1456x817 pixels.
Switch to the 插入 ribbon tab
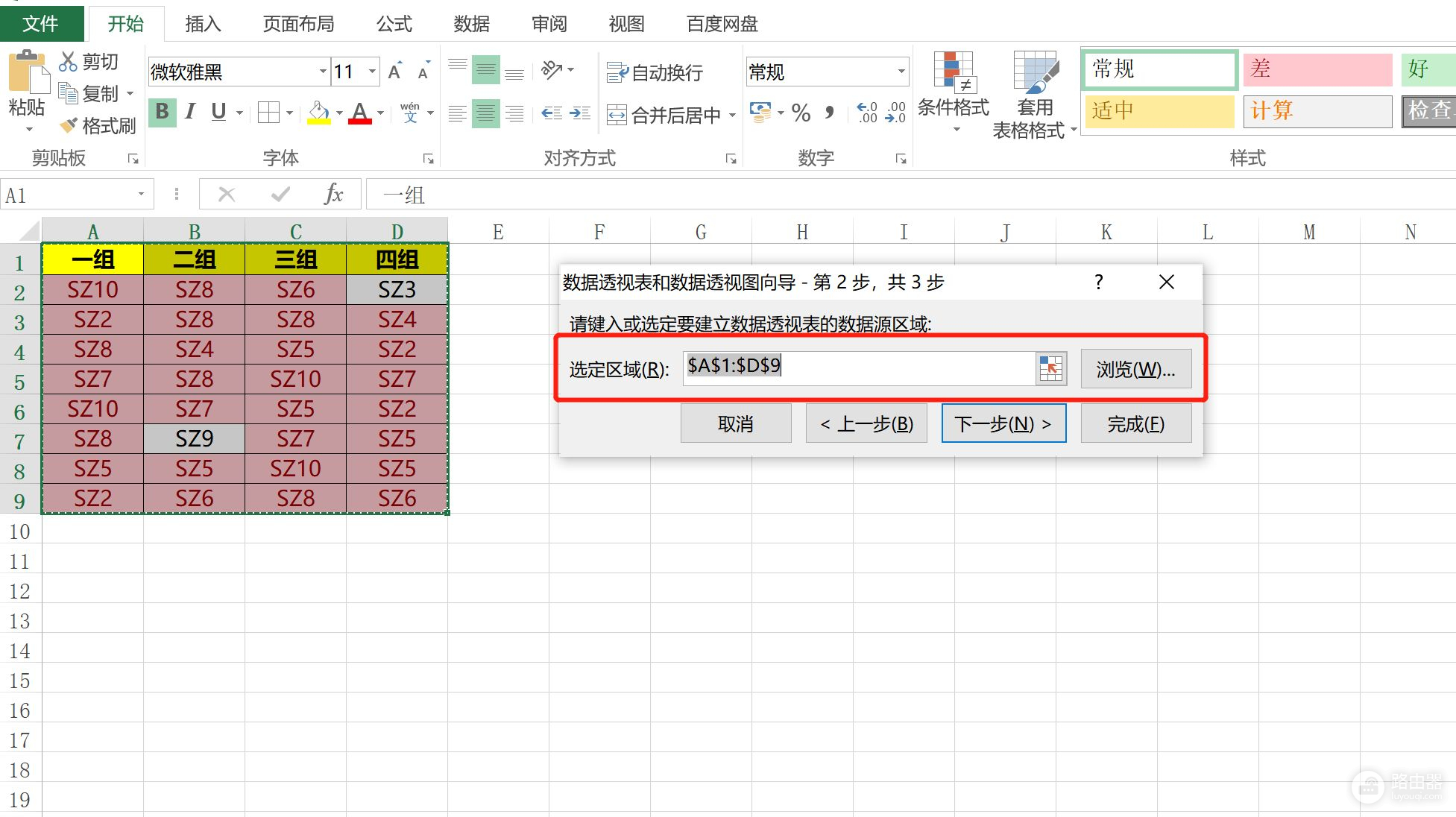(203, 24)
